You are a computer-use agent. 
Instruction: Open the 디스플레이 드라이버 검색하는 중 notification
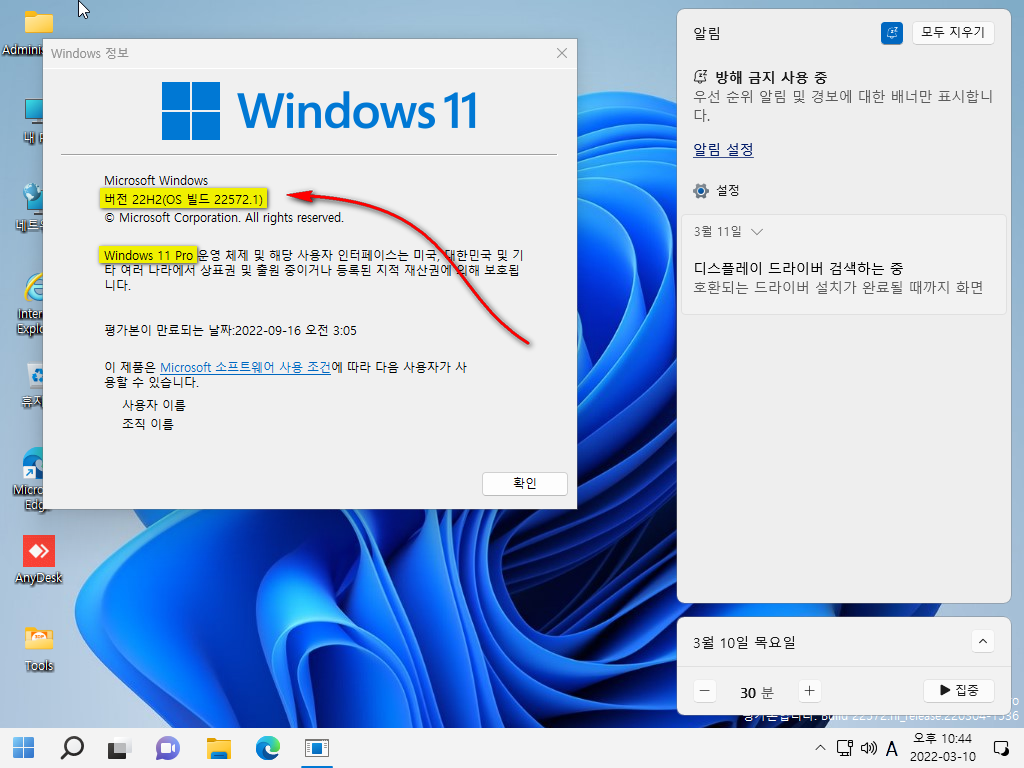coord(843,278)
